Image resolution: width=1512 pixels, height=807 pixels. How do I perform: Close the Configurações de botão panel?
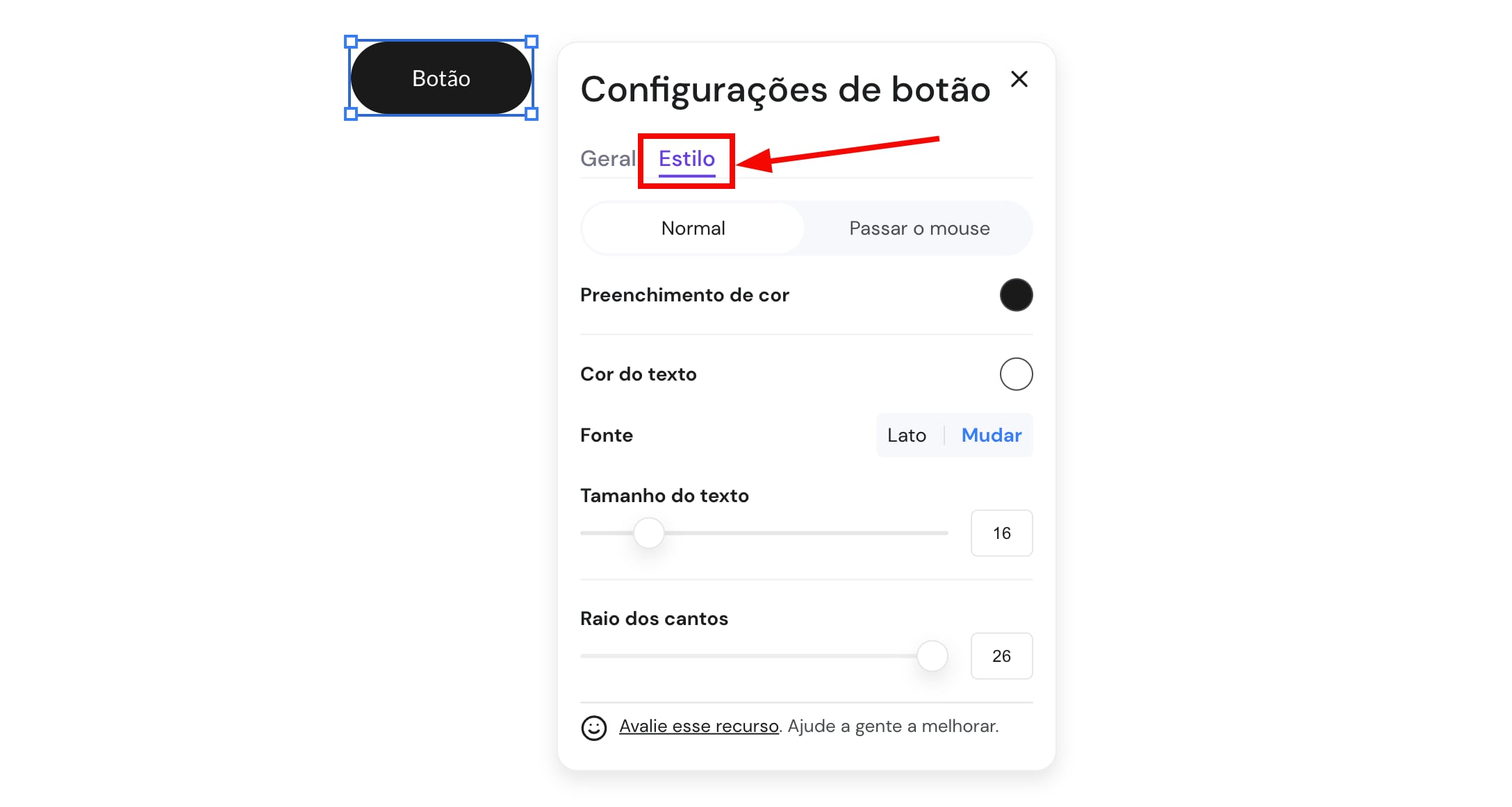[1019, 79]
